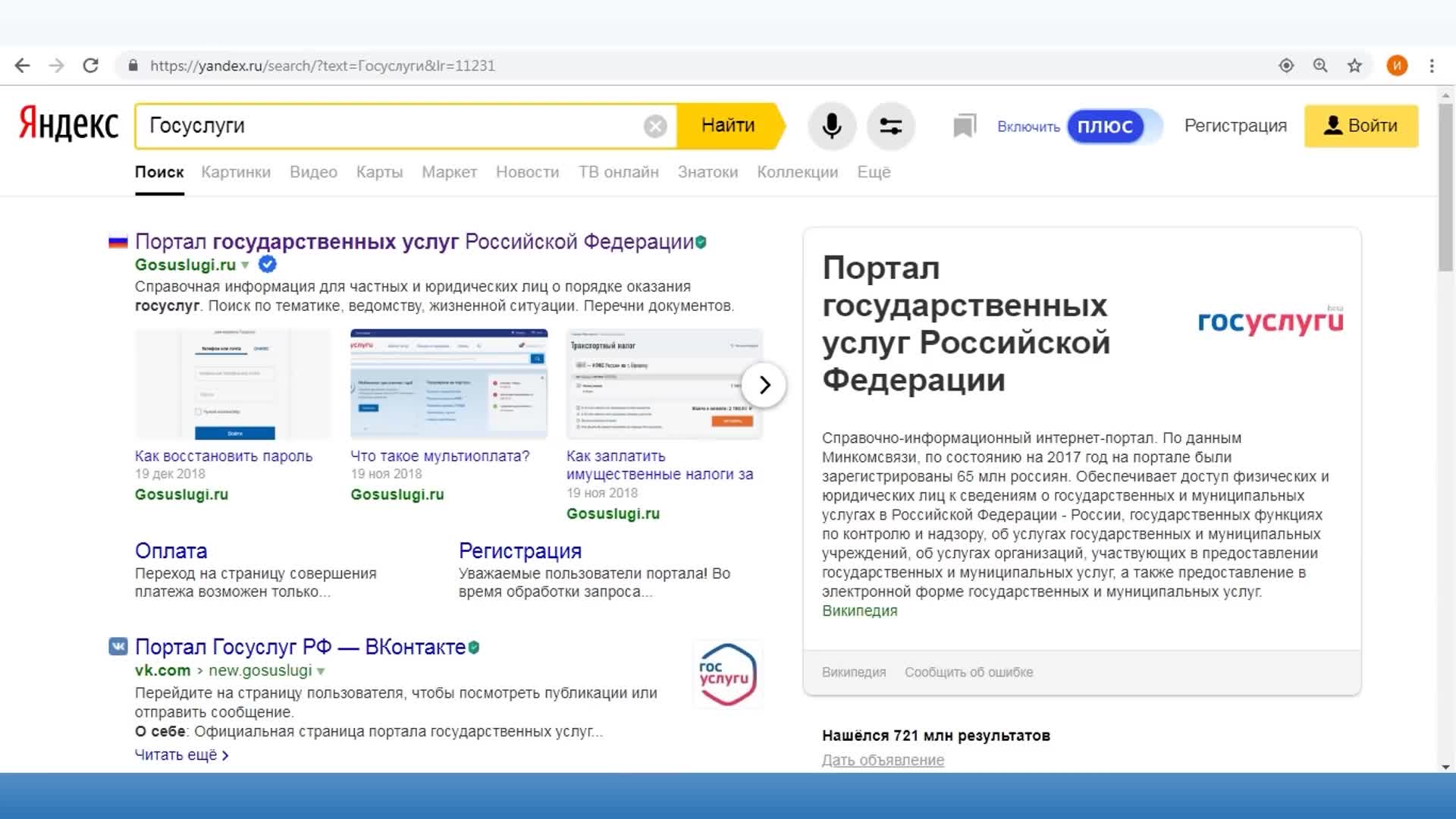This screenshot has width=1456, height=819.
Task: Click the microphone voice search icon
Action: (831, 126)
